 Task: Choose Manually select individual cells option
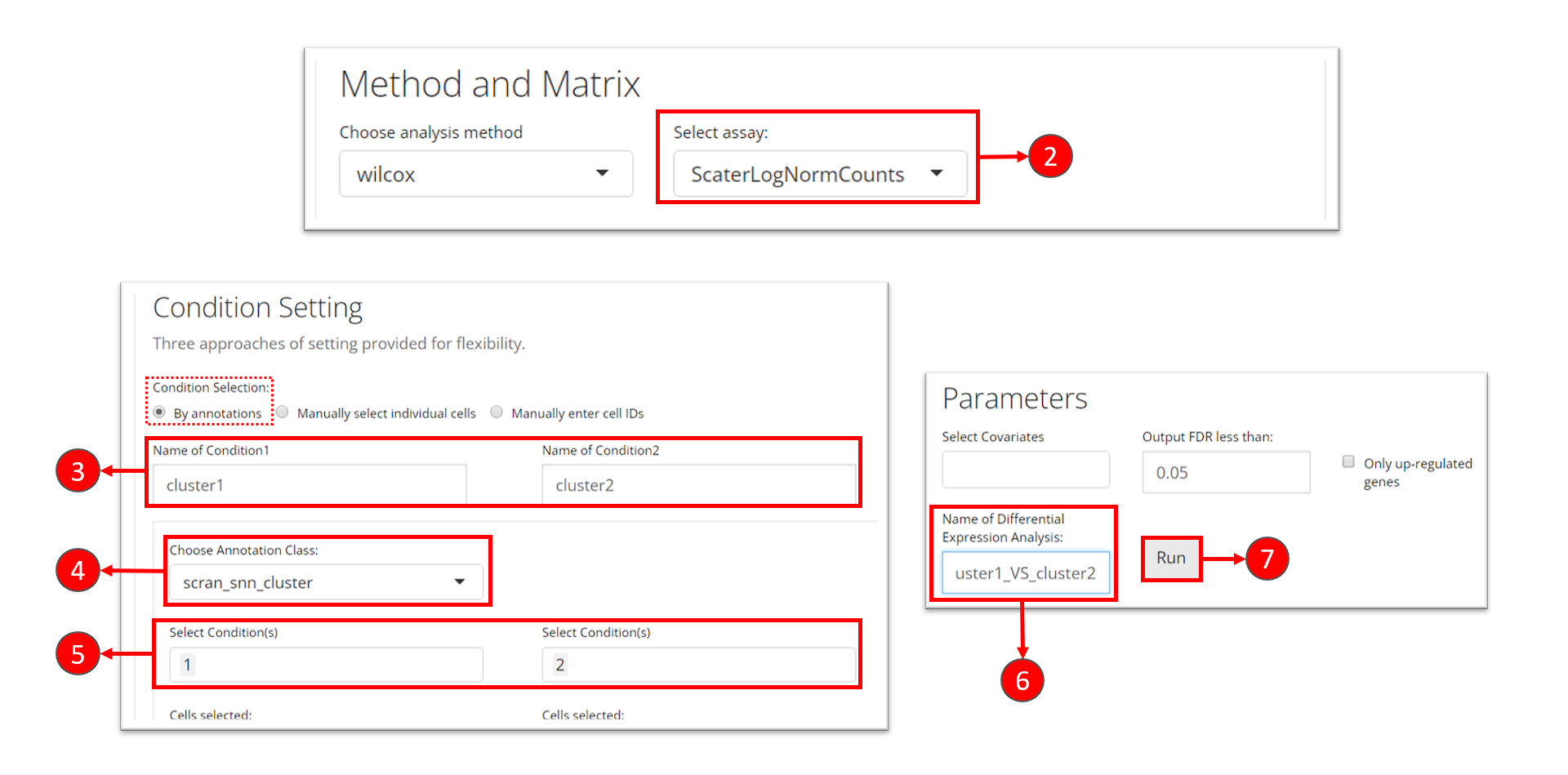283,412
